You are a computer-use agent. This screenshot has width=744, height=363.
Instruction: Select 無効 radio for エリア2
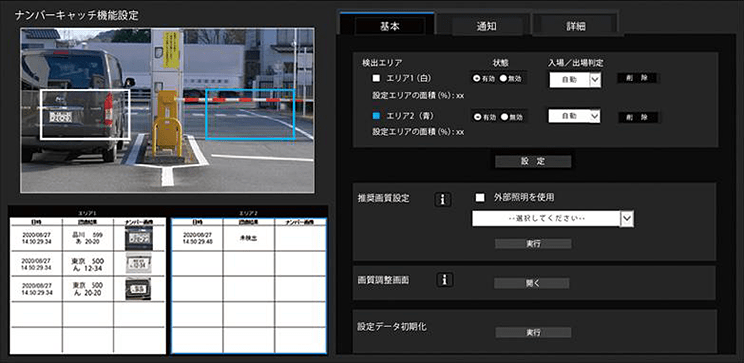point(503,117)
